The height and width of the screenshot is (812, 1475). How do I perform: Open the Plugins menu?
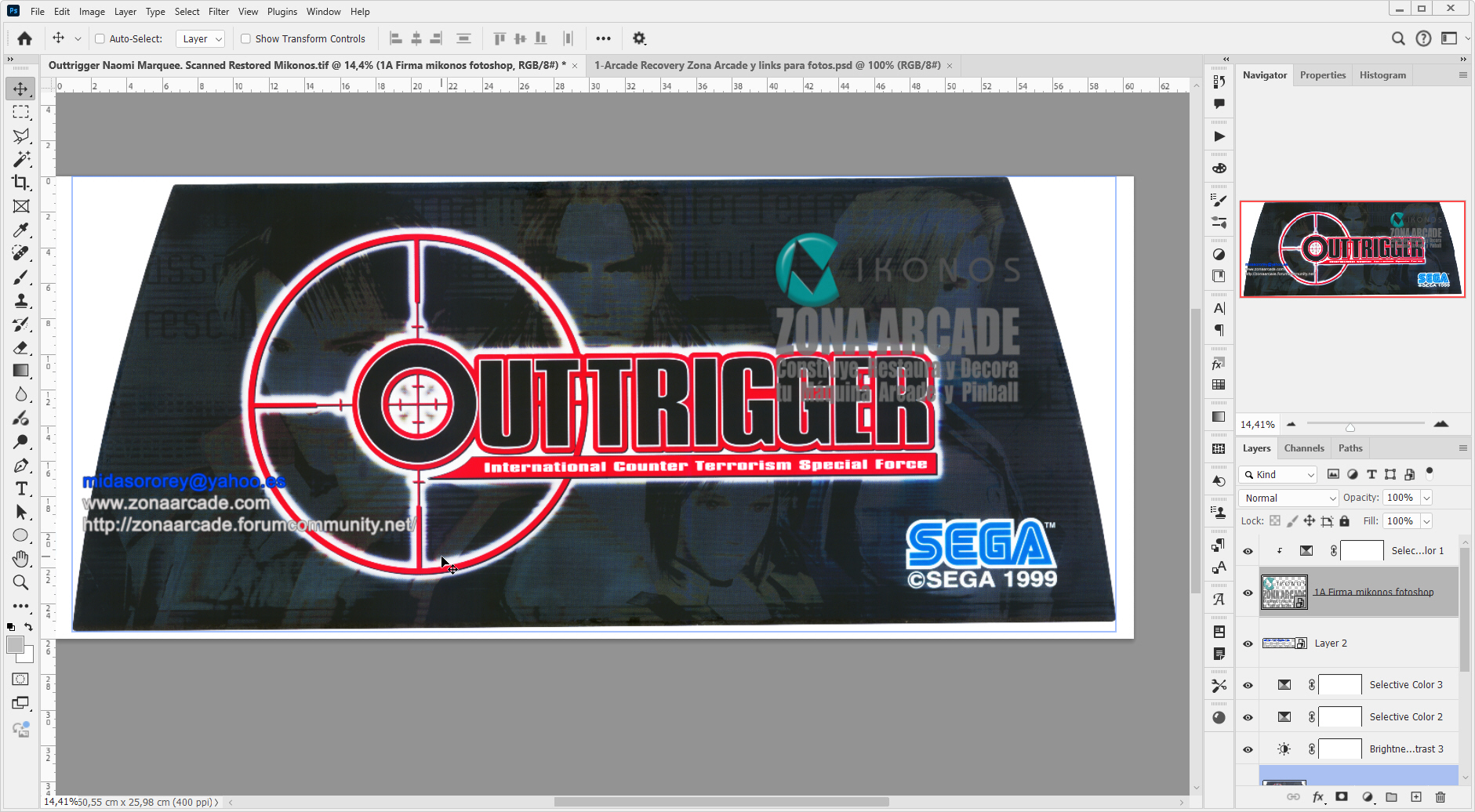coord(282,12)
